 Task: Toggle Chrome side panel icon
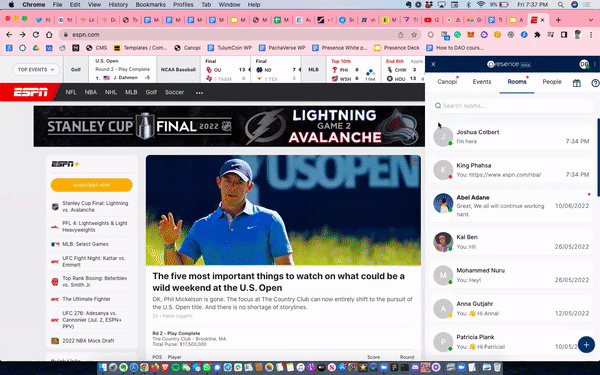pos(564,35)
